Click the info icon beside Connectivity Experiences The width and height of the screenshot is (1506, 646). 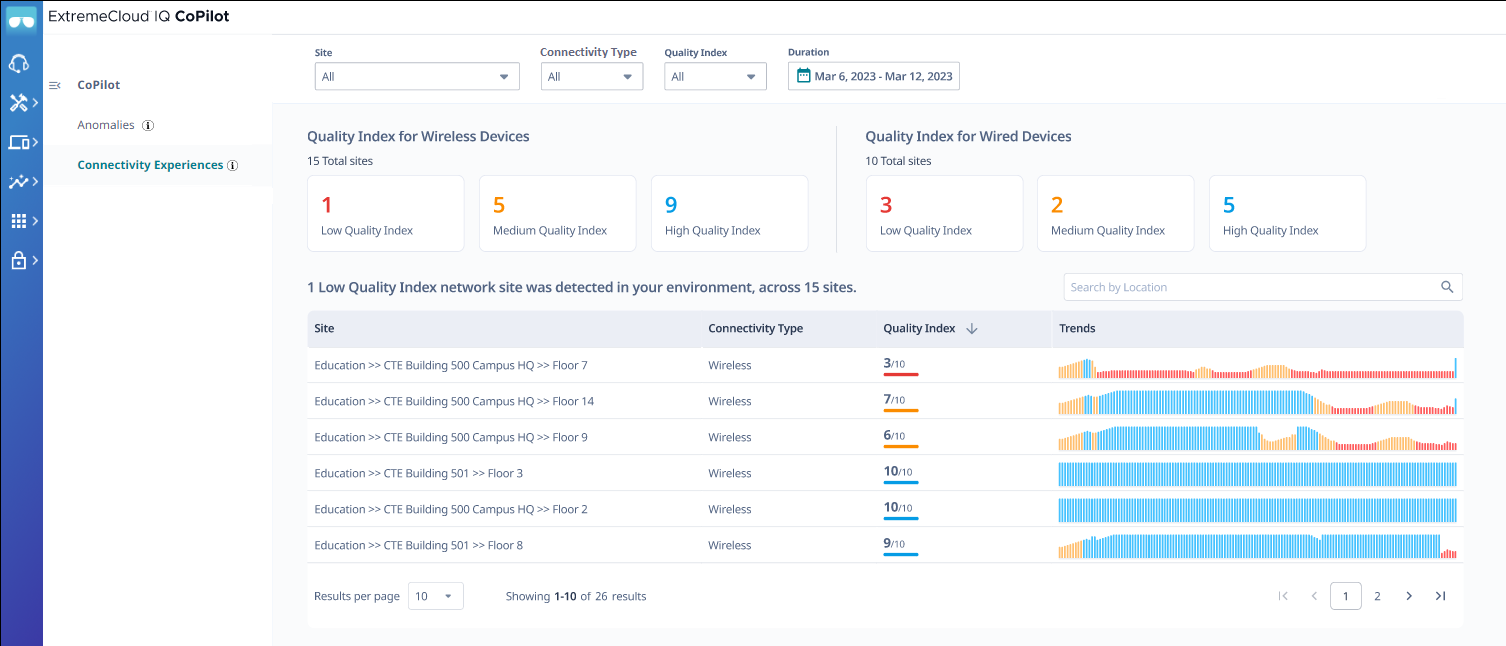click(232, 166)
